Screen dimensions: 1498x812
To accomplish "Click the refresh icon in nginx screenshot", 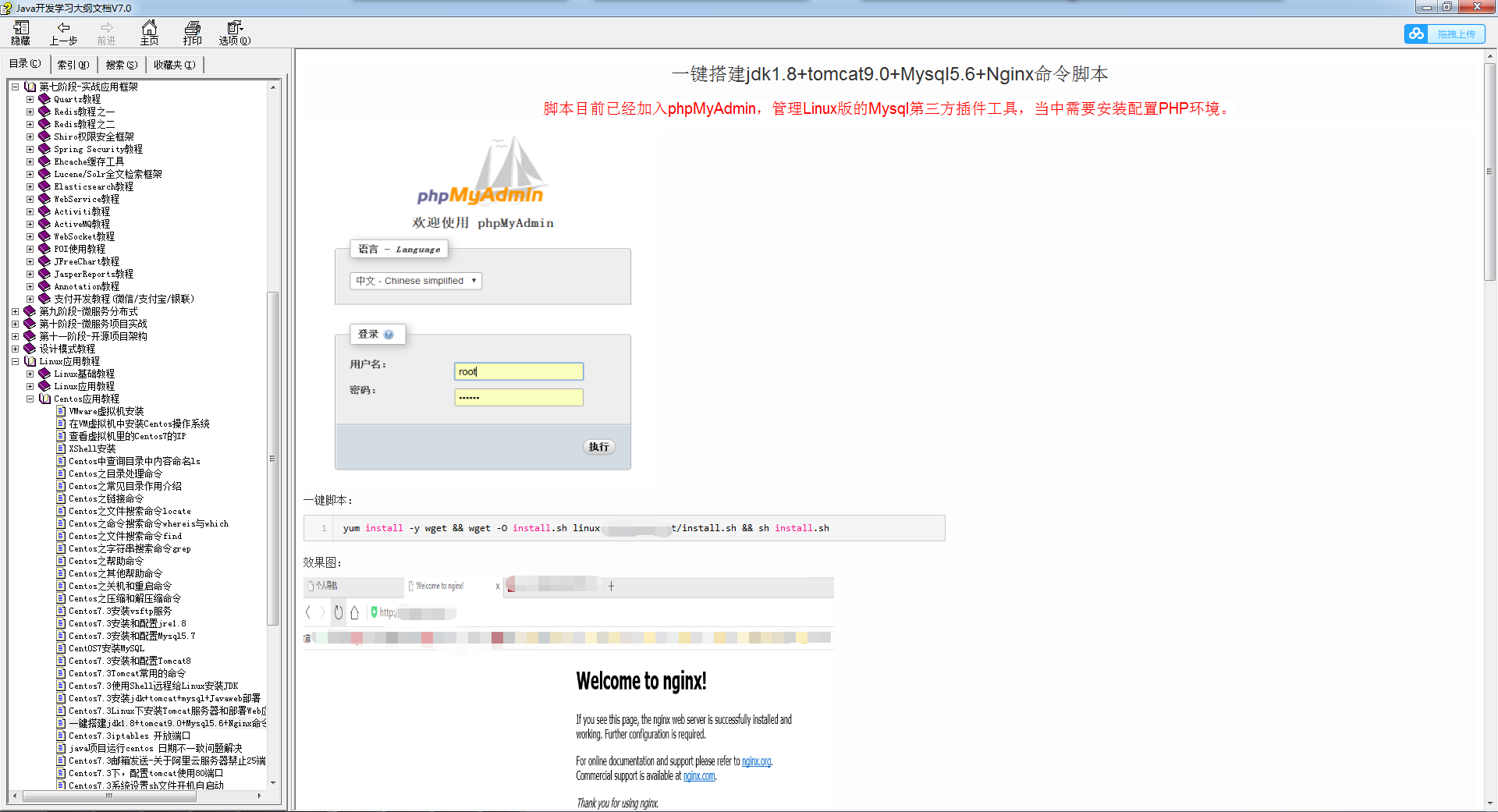I will tap(338, 612).
